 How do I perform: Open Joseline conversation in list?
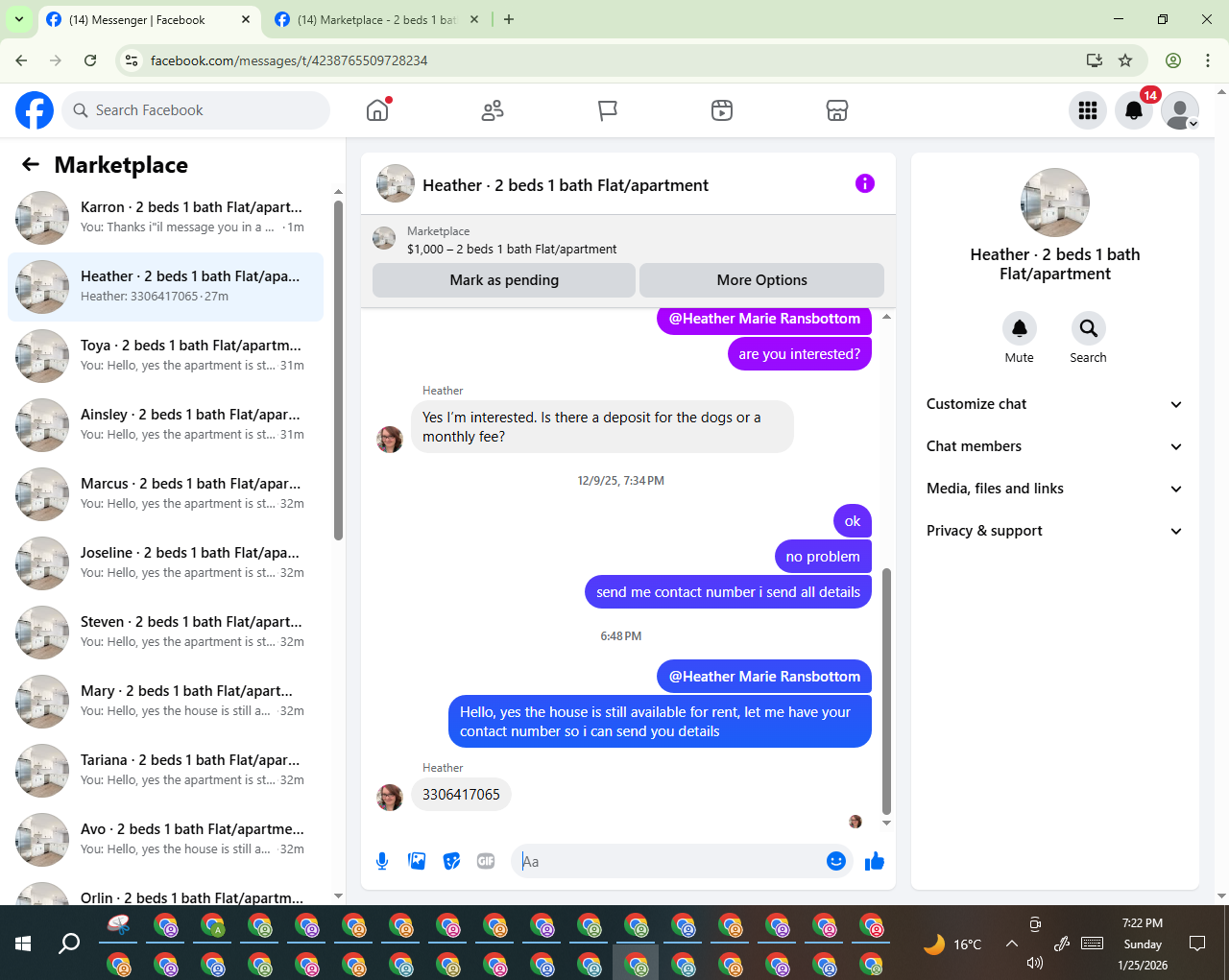pos(165,563)
